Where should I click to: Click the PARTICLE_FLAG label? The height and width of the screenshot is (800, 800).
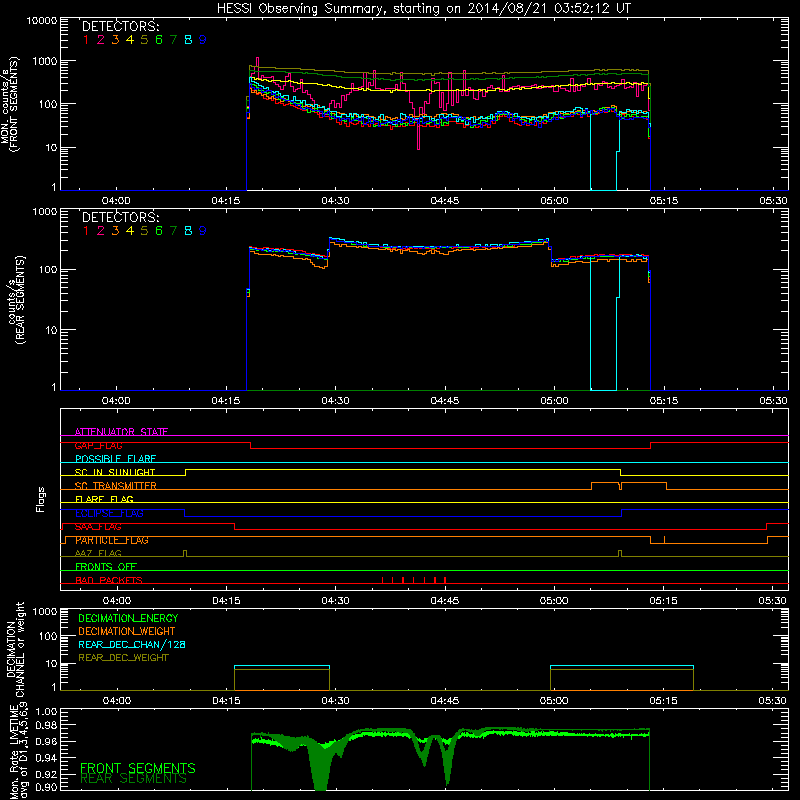[112, 540]
